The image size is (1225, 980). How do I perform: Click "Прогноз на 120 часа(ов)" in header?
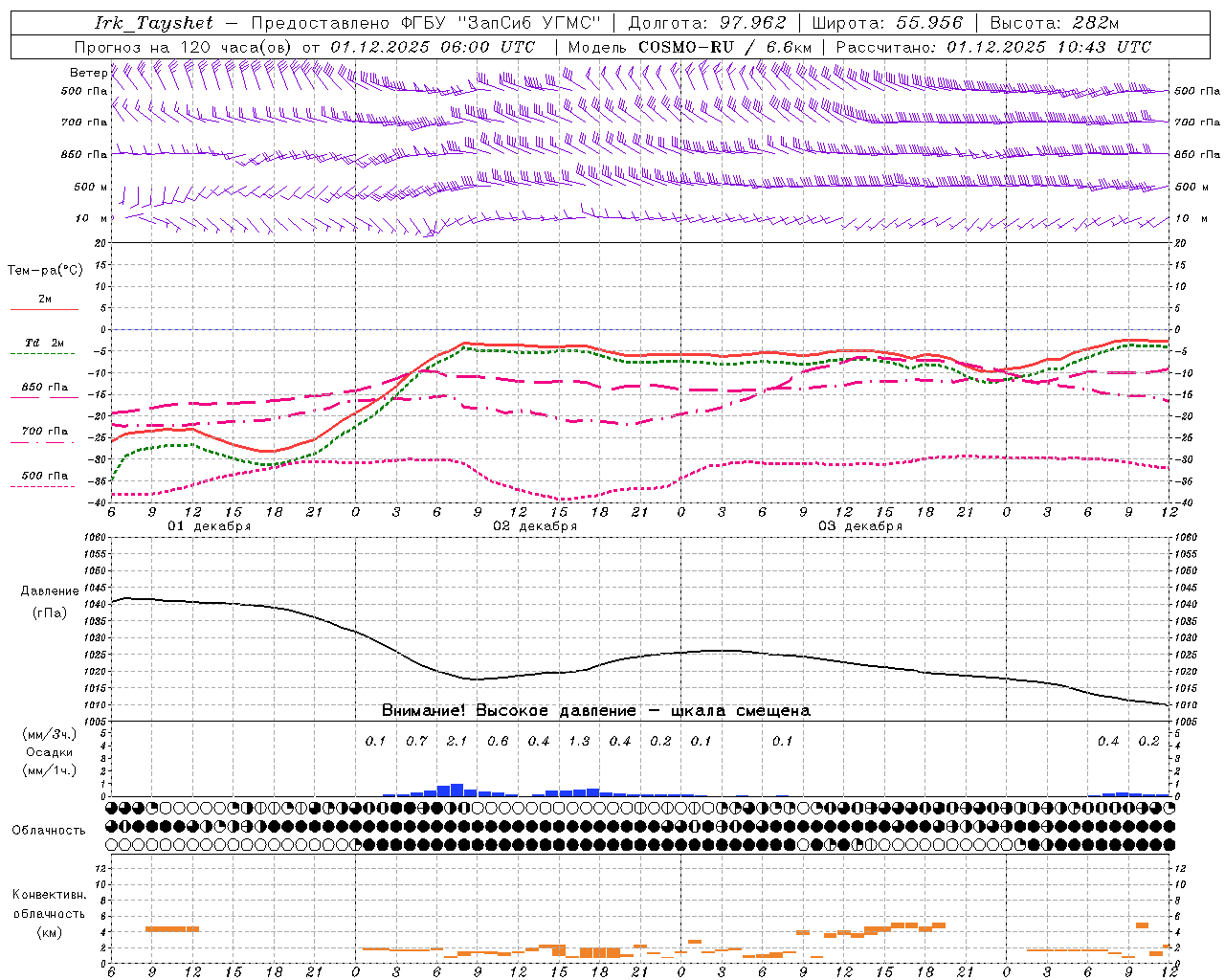pos(185,47)
